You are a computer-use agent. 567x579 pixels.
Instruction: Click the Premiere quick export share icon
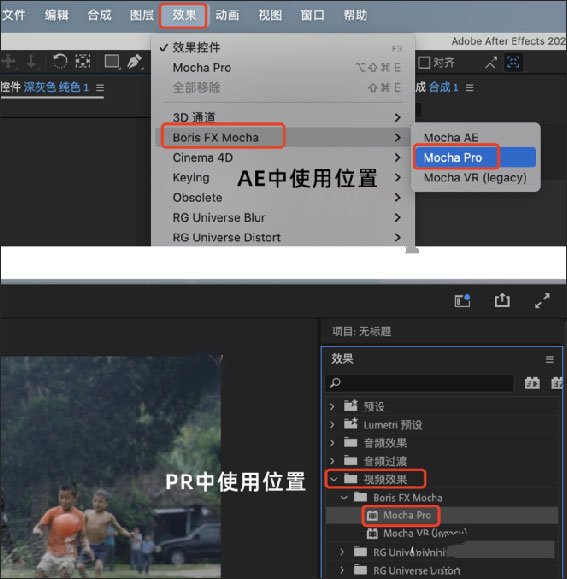[502, 300]
